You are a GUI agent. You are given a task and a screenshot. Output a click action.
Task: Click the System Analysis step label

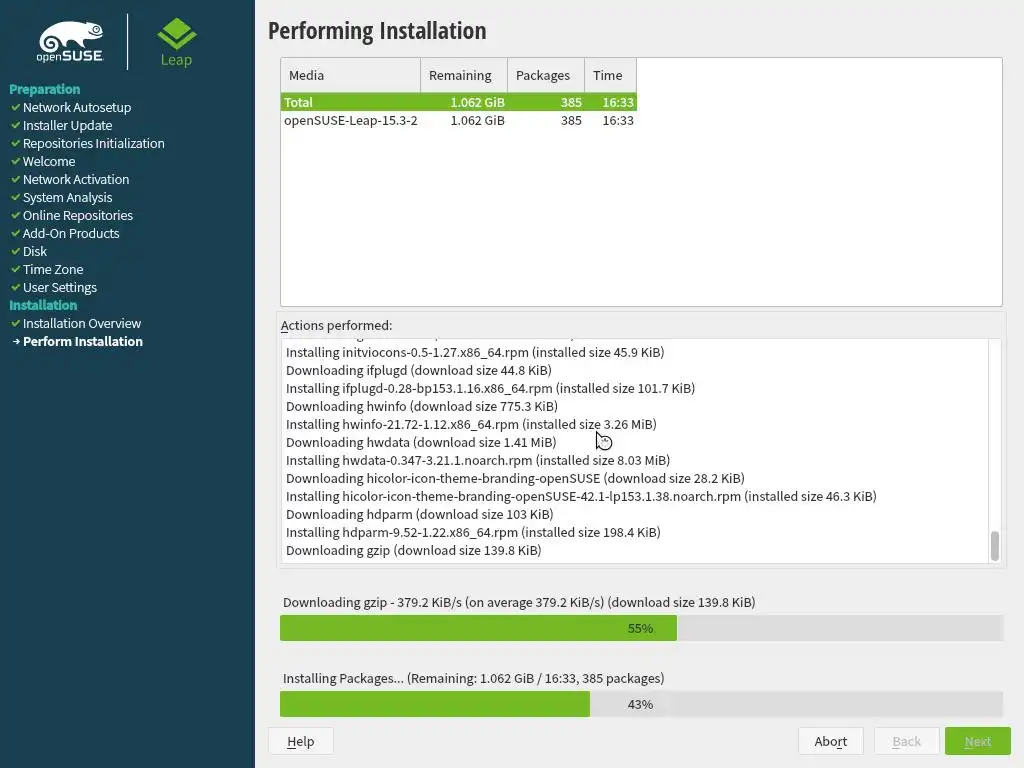(x=67, y=197)
